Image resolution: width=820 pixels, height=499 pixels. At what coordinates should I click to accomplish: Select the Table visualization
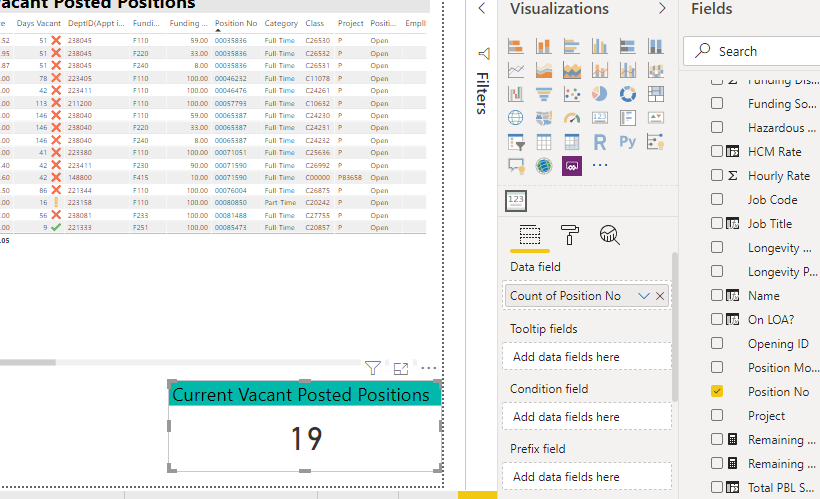coord(544,142)
